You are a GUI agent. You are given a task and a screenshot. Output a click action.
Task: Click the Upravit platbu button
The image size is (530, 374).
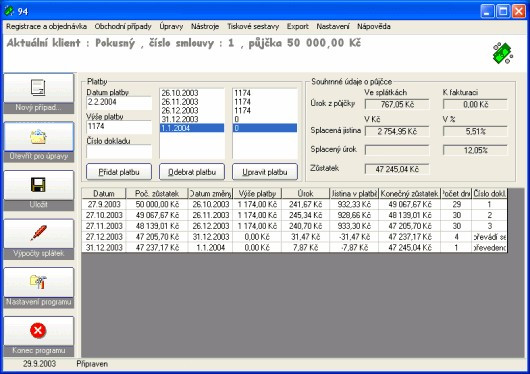tap(265, 172)
